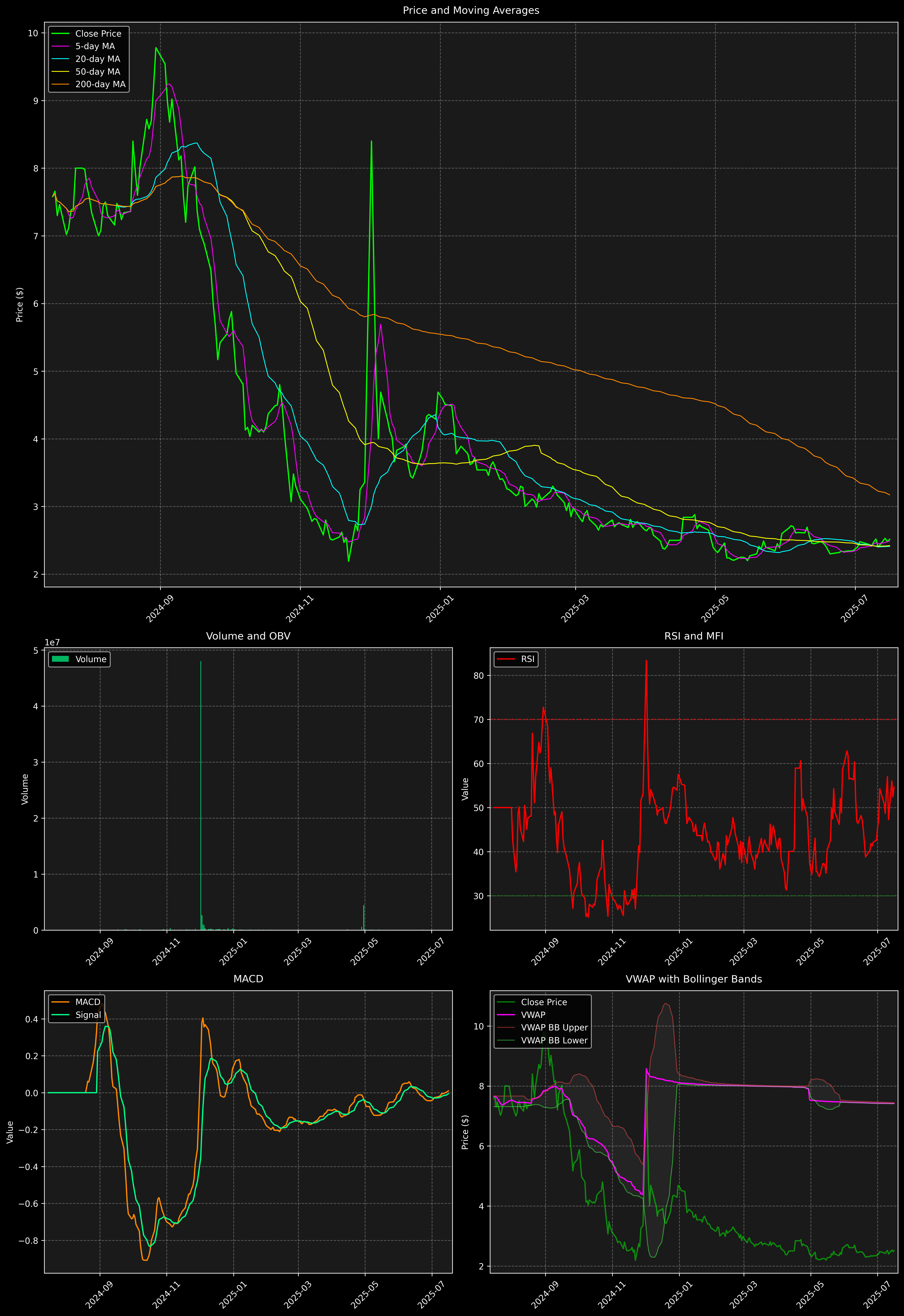Click the green swatch beside the Volume legend
The height and width of the screenshot is (1316, 904).
[60, 659]
